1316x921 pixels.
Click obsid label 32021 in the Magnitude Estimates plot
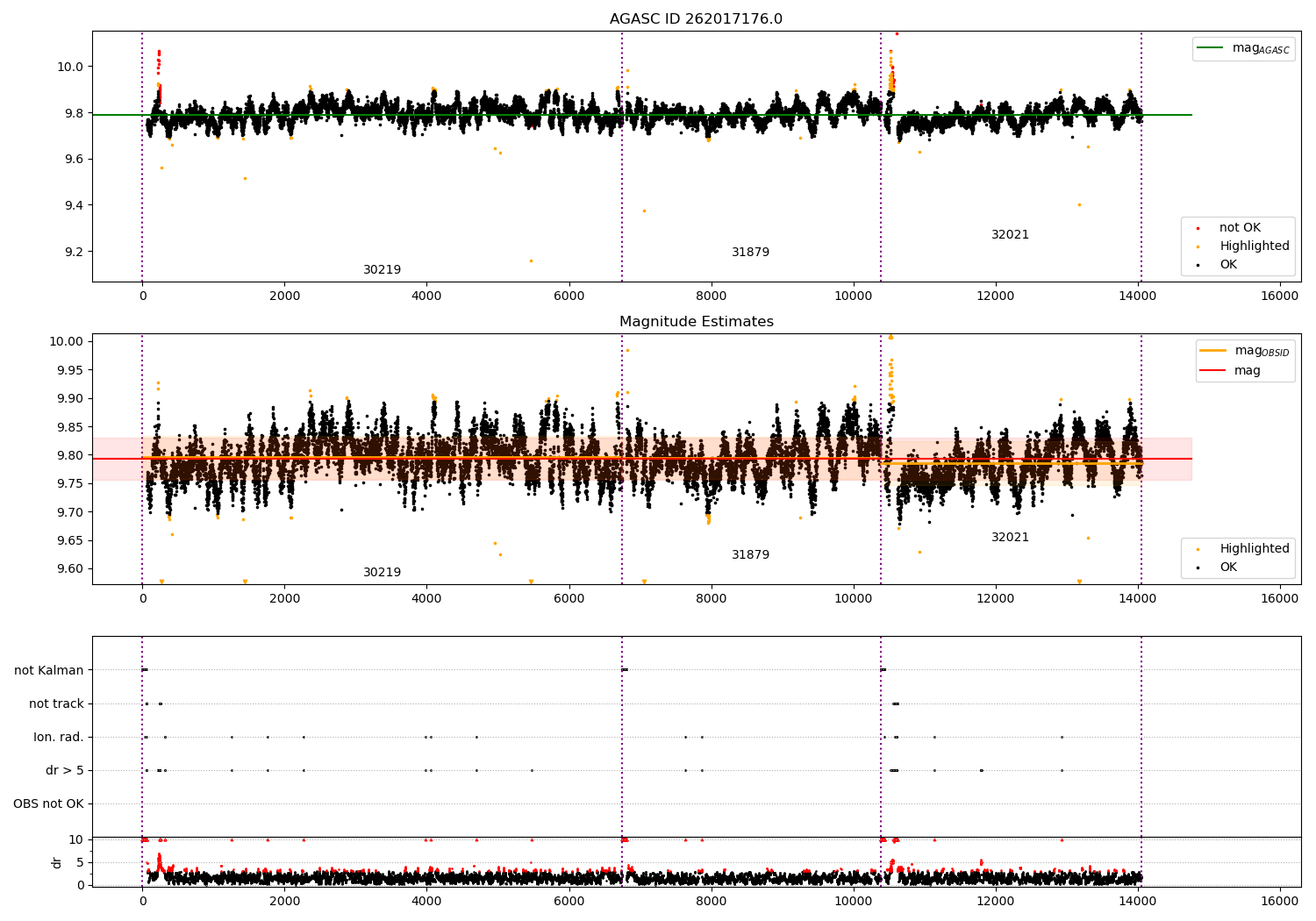click(1011, 538)
